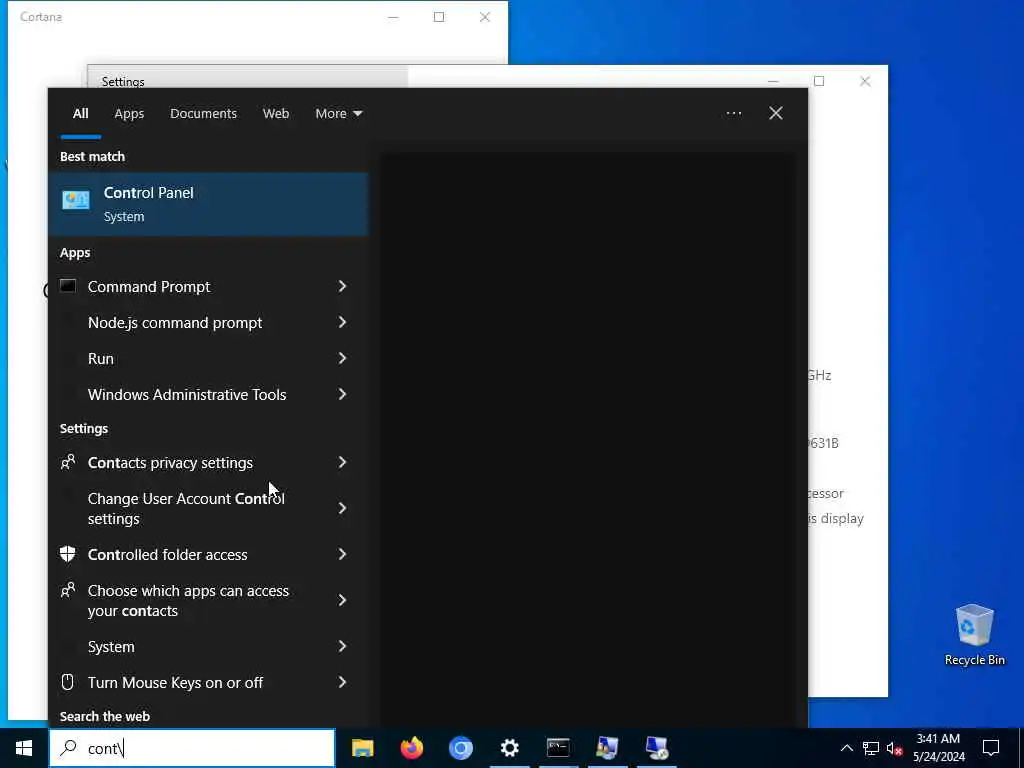
Task: Open Settings gear icon in the taskbar
Action: [x=509, y=748]
